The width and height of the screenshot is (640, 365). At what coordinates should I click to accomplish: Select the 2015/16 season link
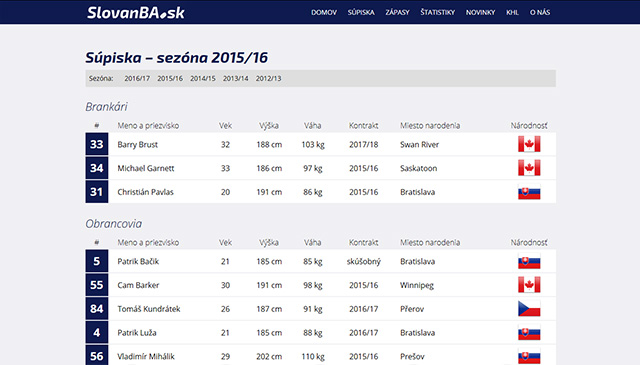[170, 78]
